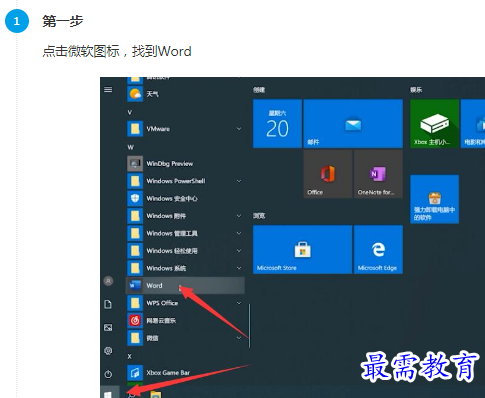Image resolution: width=485 pixels, height=398 pixels.
Task: Open the Mail tile (邮件)
Action: point(353,124)
